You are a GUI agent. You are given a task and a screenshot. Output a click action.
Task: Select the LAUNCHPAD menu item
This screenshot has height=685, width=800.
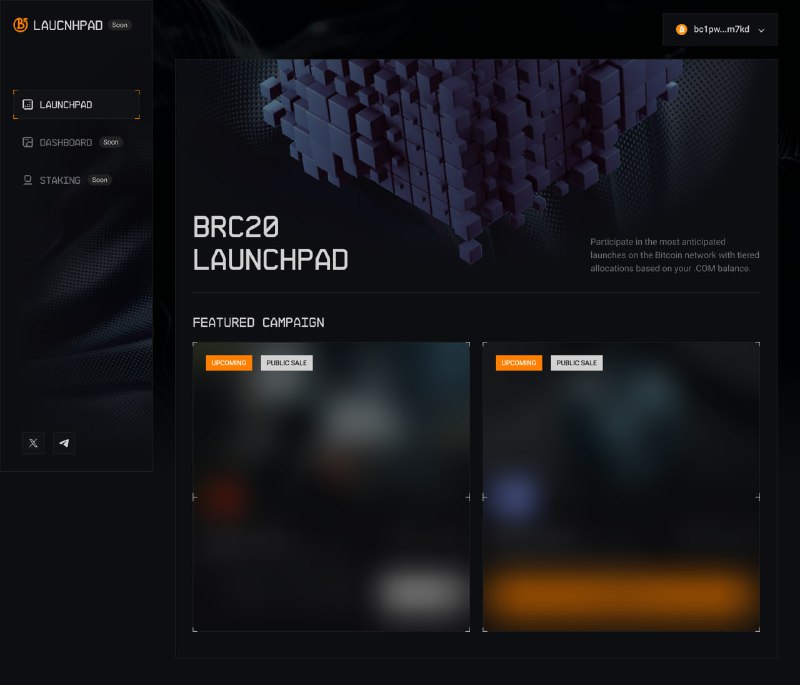(x=77, y=105)
